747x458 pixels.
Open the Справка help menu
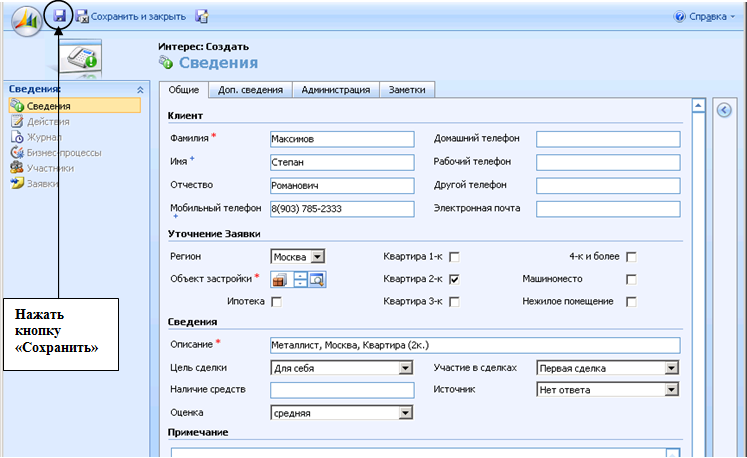click(704, 17)
